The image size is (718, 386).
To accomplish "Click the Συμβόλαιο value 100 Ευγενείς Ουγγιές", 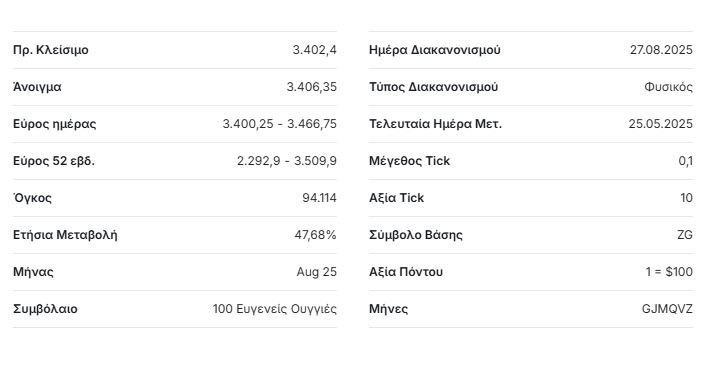I will [x=275, y=309].
